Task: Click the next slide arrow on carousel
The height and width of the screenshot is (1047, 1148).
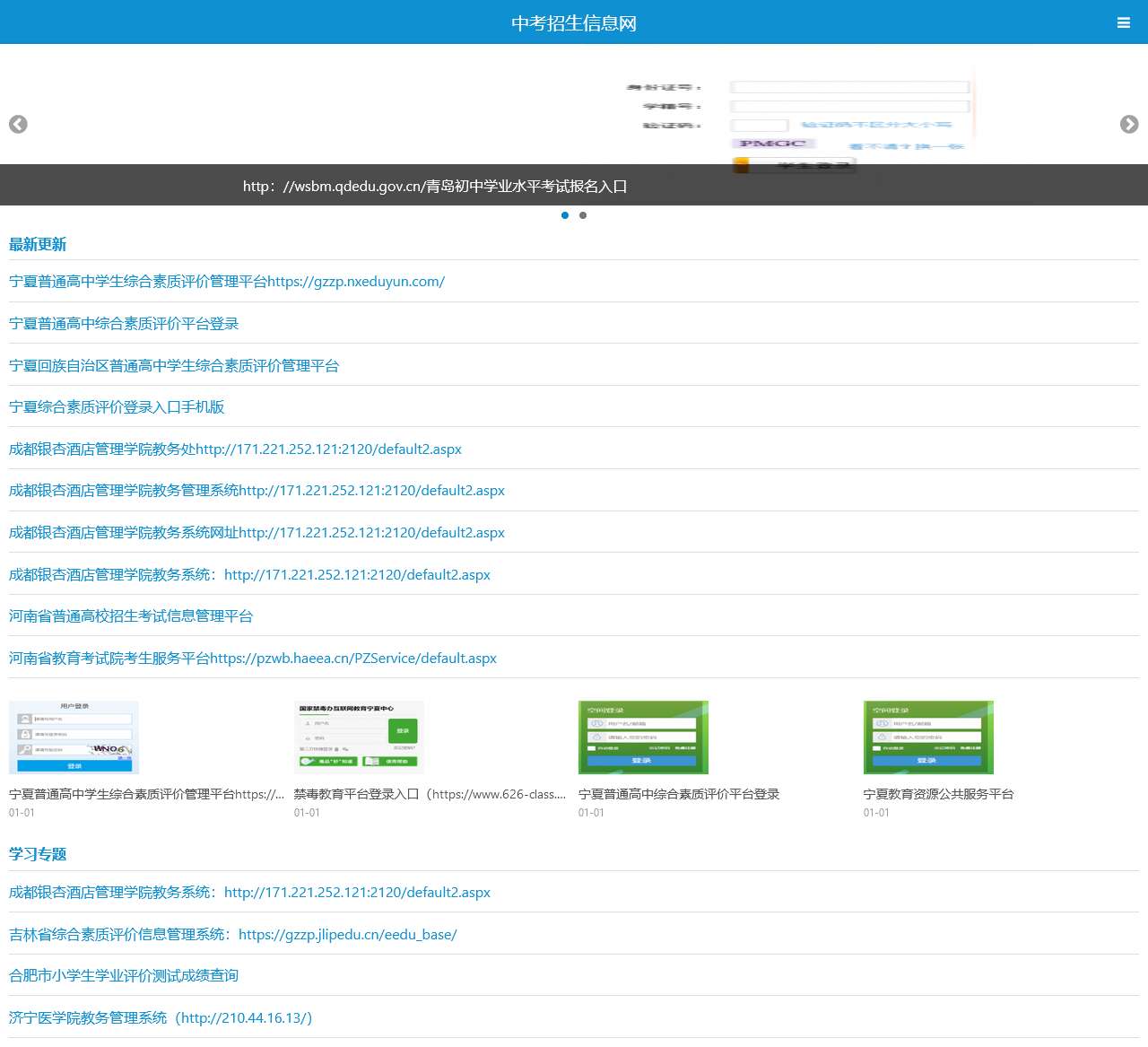Action: click(x=1129, y=125)
